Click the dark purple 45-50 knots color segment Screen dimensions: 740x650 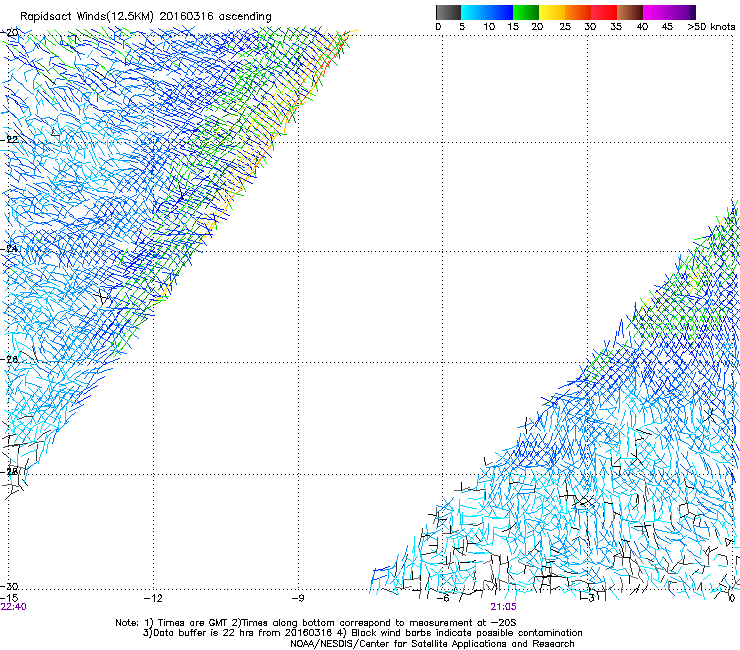click(682, 12)
